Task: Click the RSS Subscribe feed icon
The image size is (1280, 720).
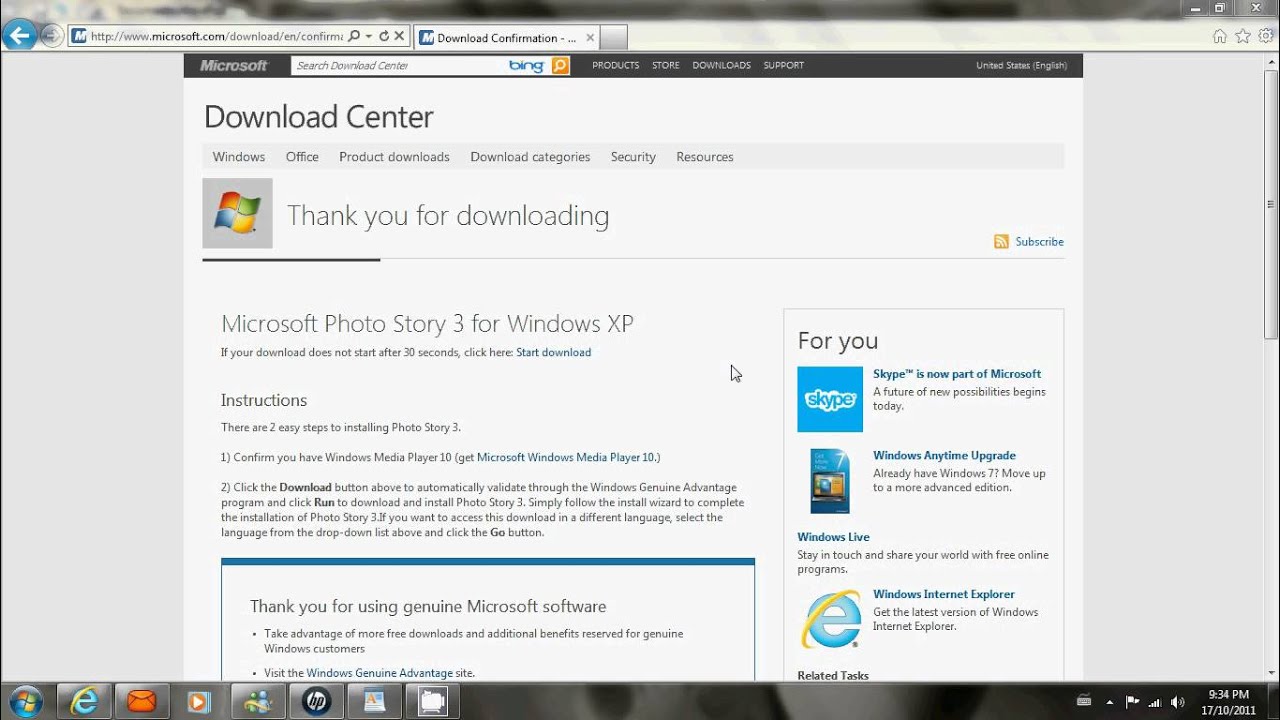Action: point(1001,242)
